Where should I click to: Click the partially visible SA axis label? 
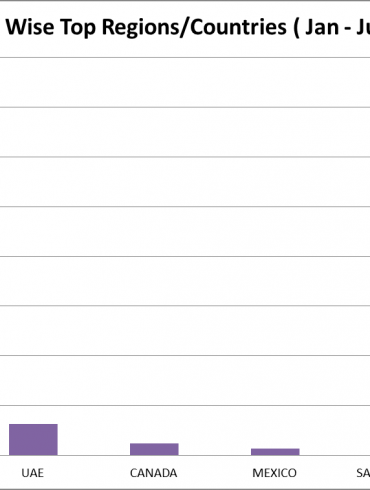click(x=363, y=473)
